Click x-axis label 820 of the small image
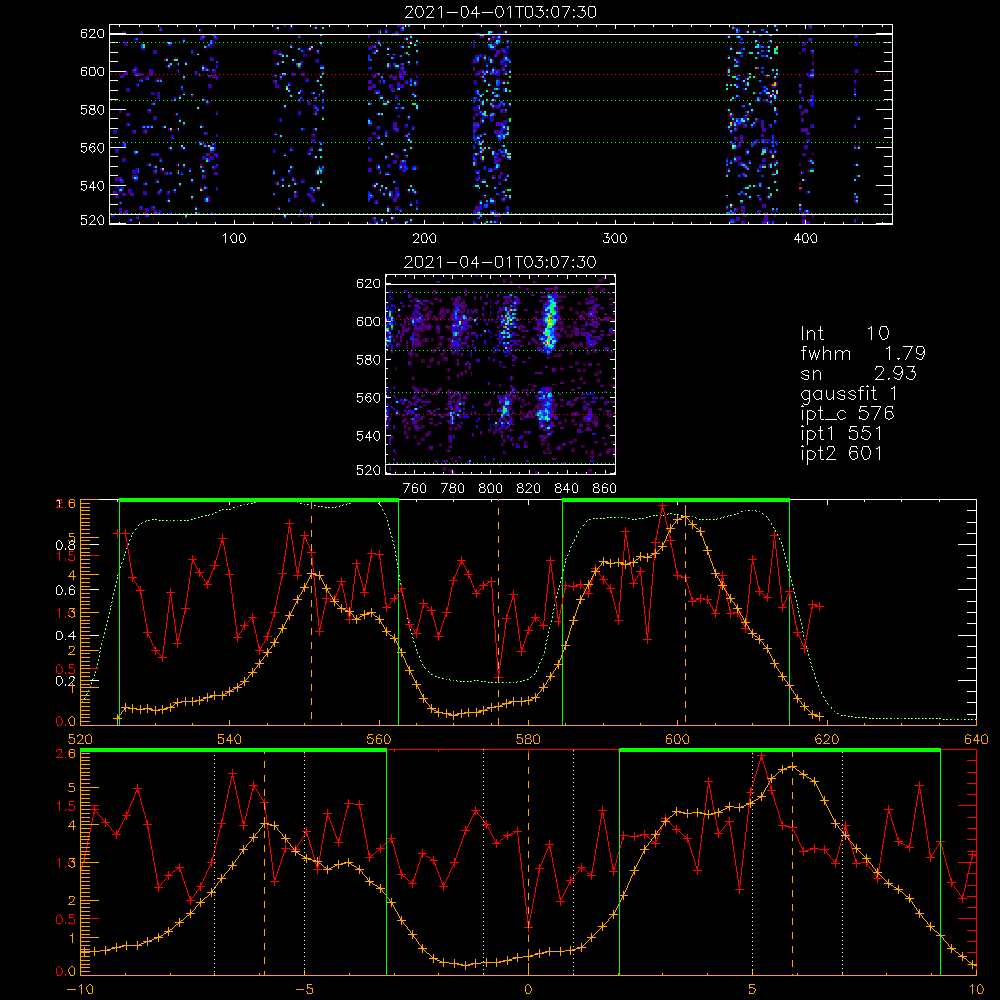Viewport: 1000px width, 1000px height. point(529,489)
